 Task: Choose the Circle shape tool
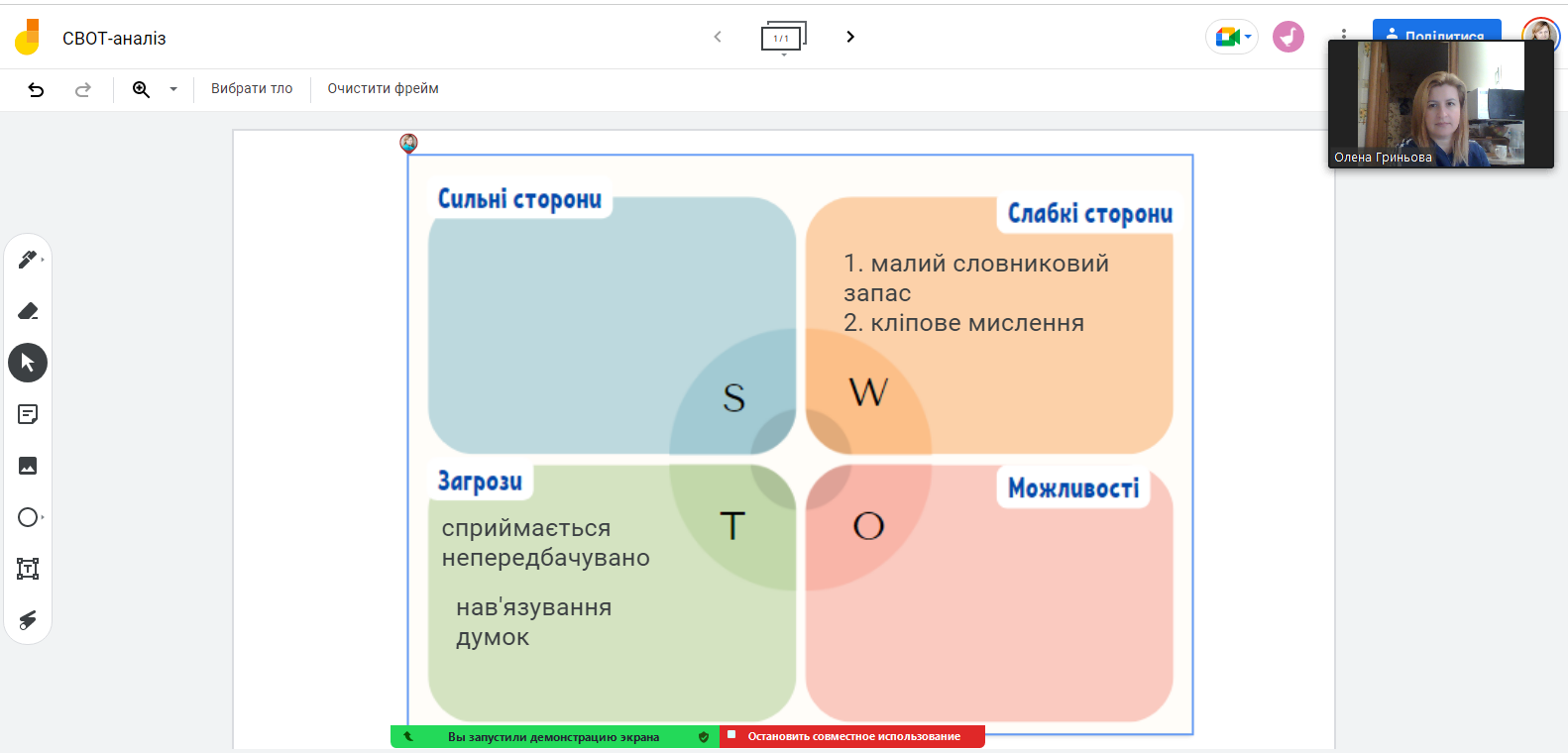[x=28, y=517]
